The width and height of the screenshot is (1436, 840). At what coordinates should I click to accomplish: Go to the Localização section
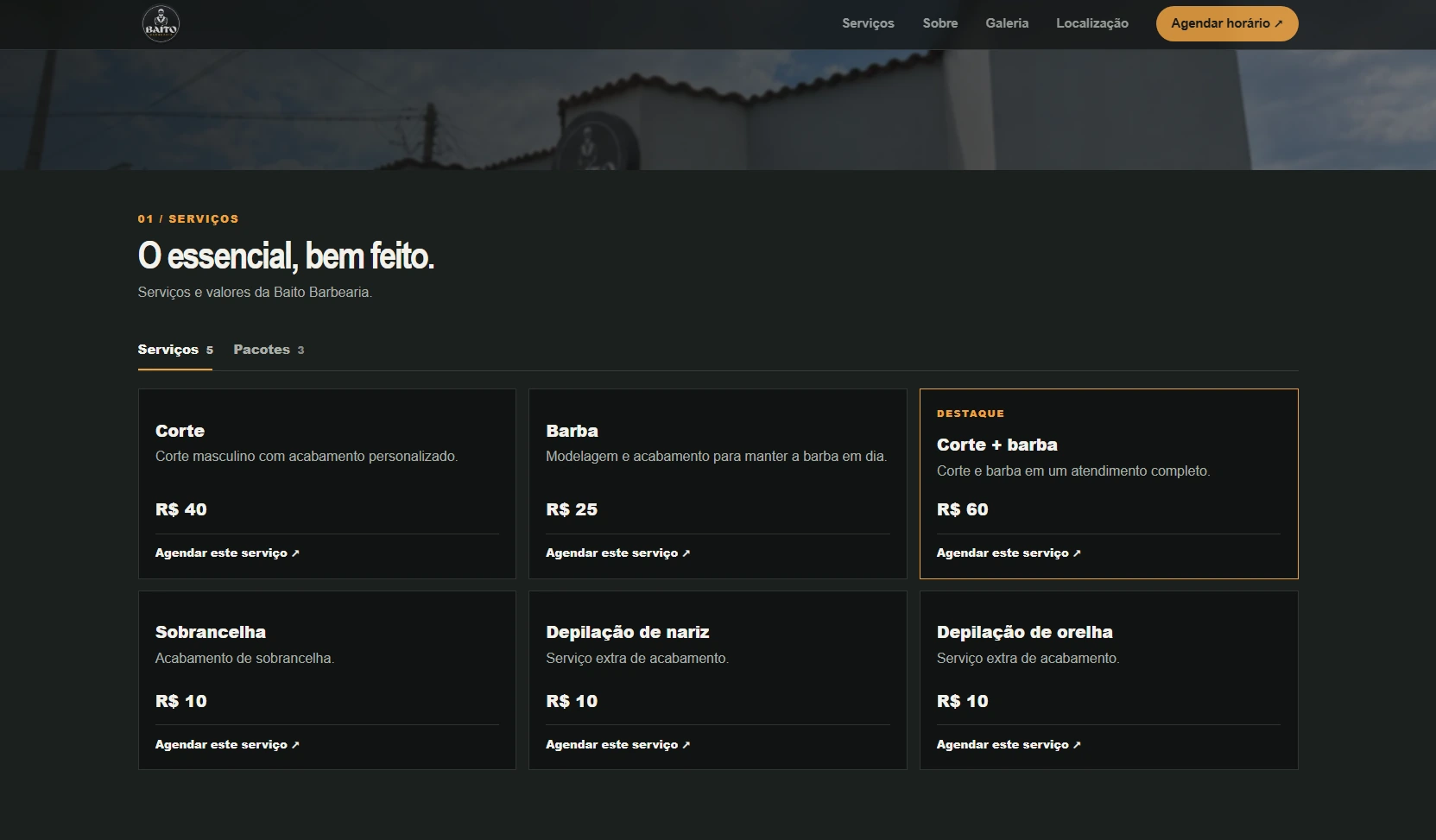tap(1091, 23)
